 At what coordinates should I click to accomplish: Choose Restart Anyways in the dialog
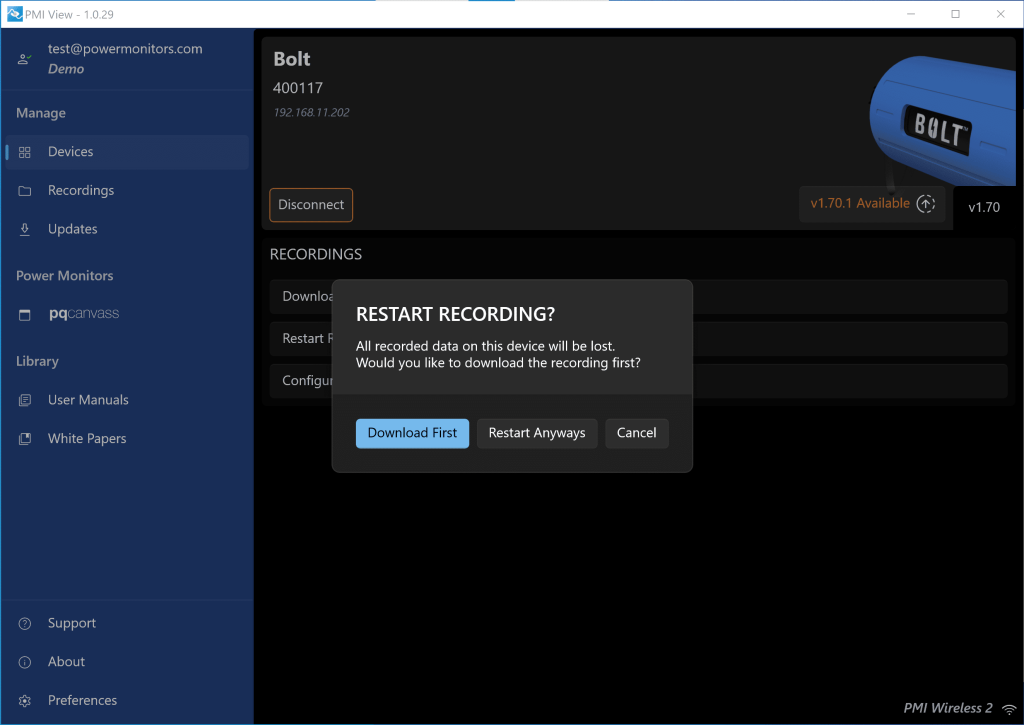point(537,433)
